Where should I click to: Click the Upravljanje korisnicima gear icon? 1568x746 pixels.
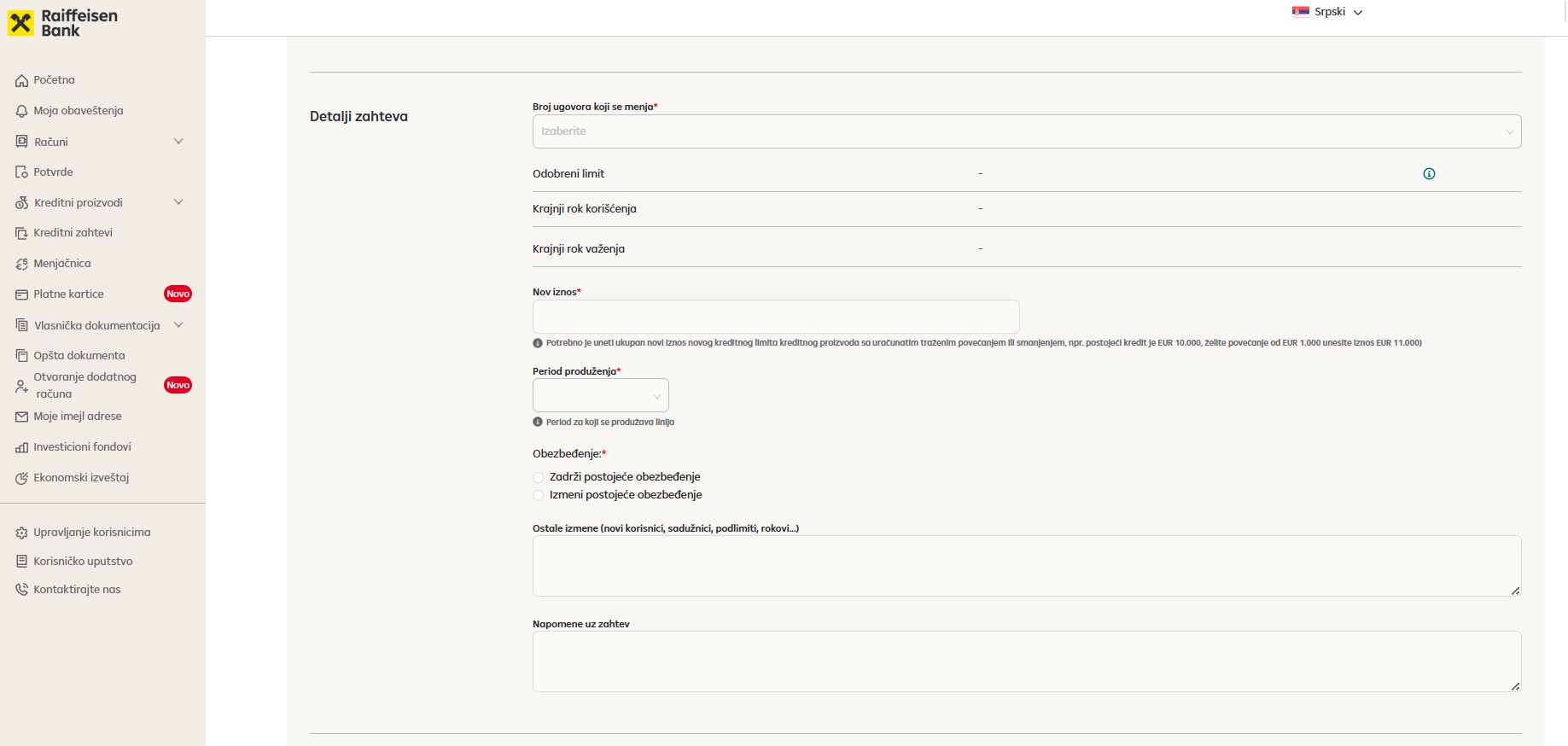point(22,533)
